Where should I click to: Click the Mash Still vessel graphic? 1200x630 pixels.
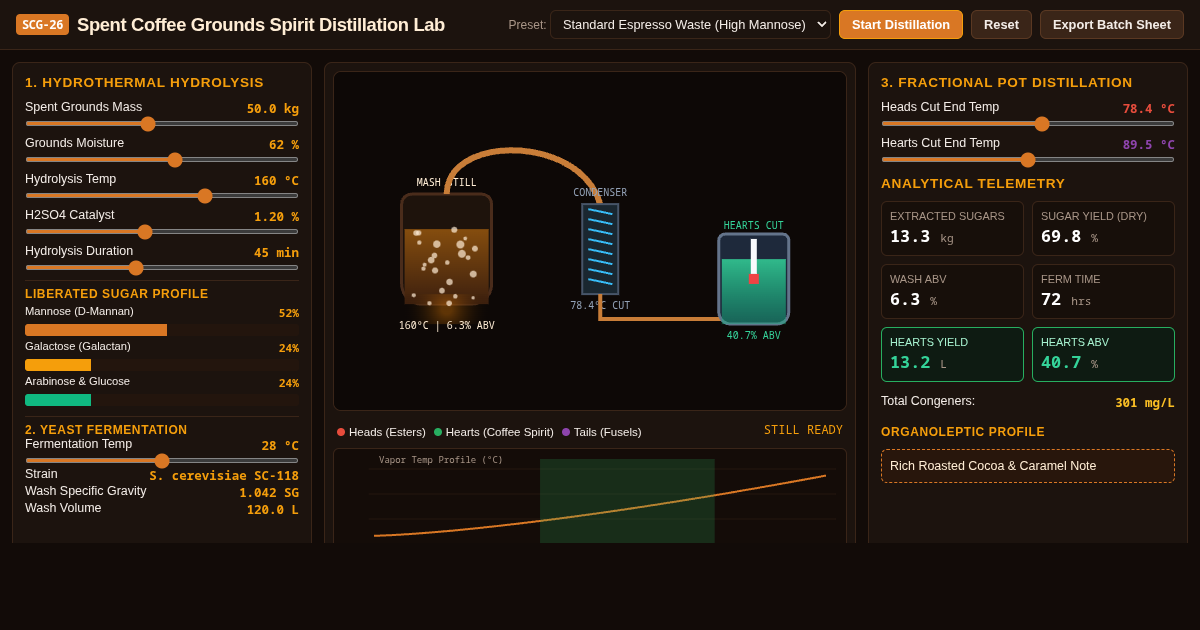(446, 250)
